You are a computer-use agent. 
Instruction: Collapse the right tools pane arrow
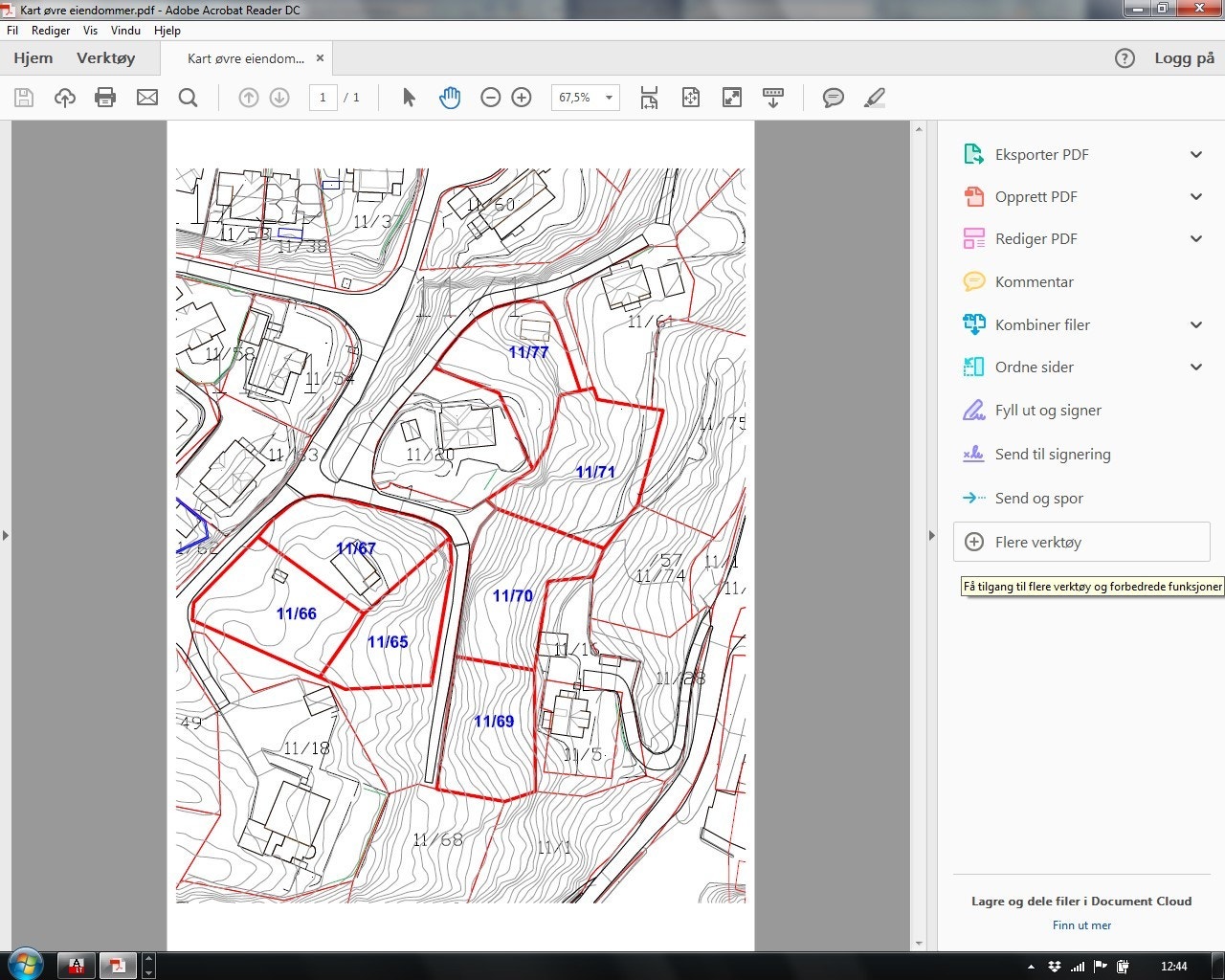click(931, 535)
